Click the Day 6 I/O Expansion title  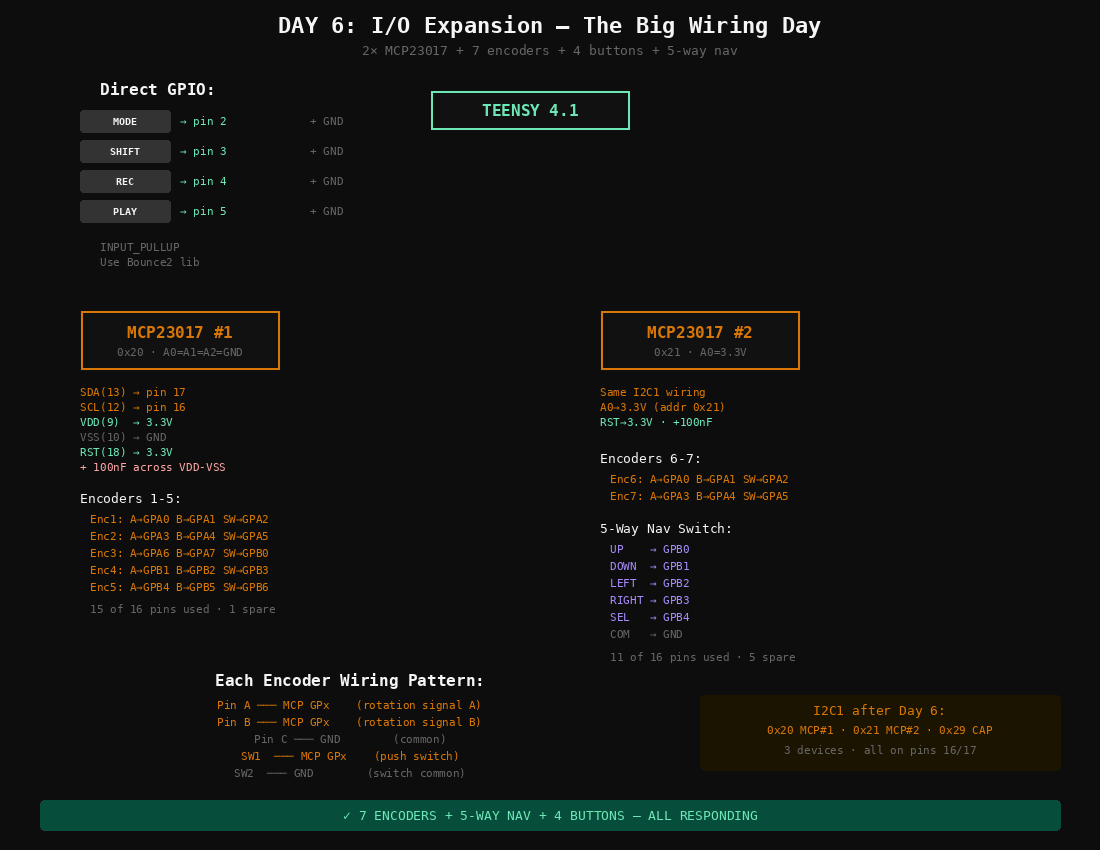(x=549, y=26)
